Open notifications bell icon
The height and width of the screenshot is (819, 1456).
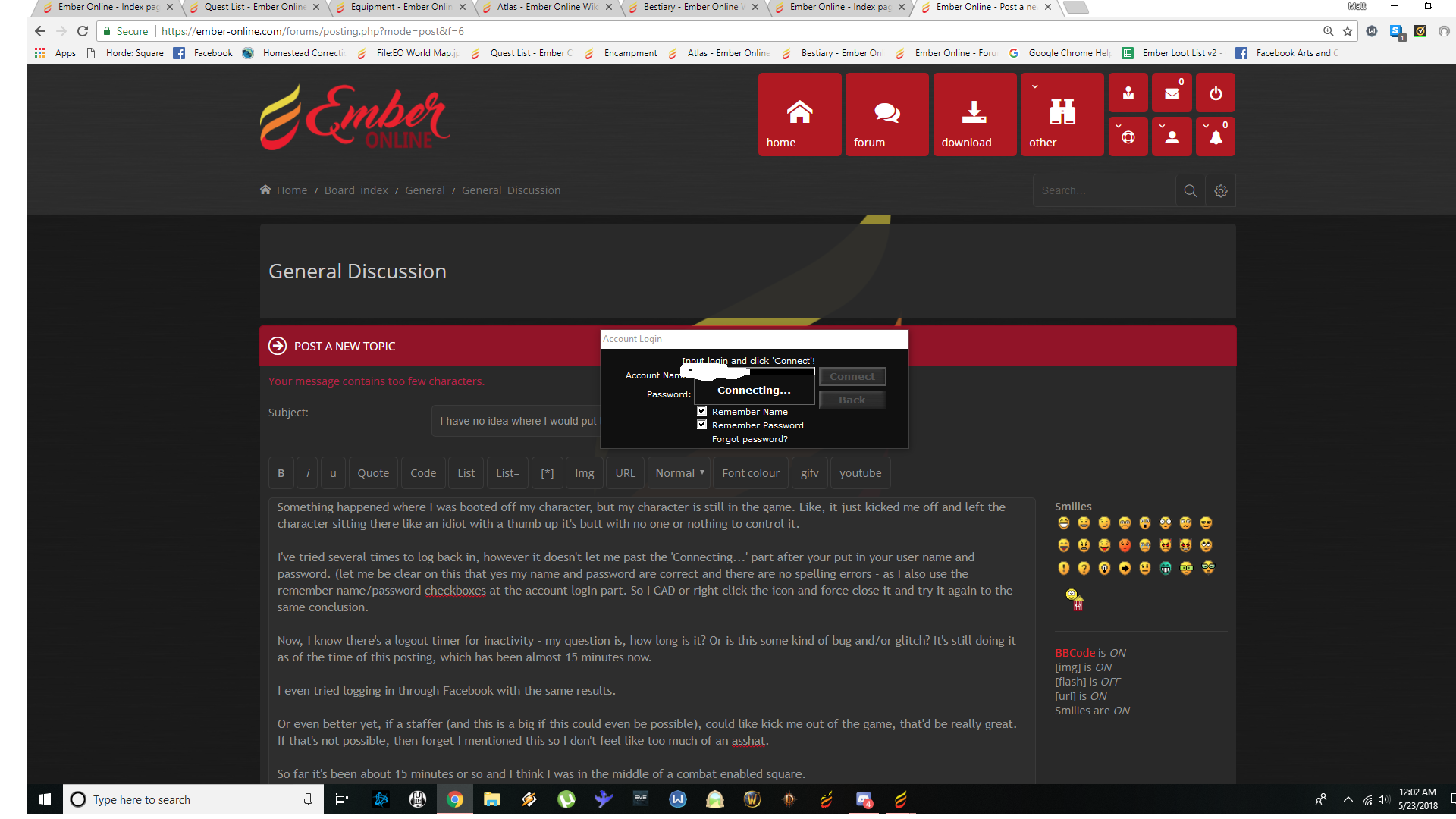coord(1215,137)
